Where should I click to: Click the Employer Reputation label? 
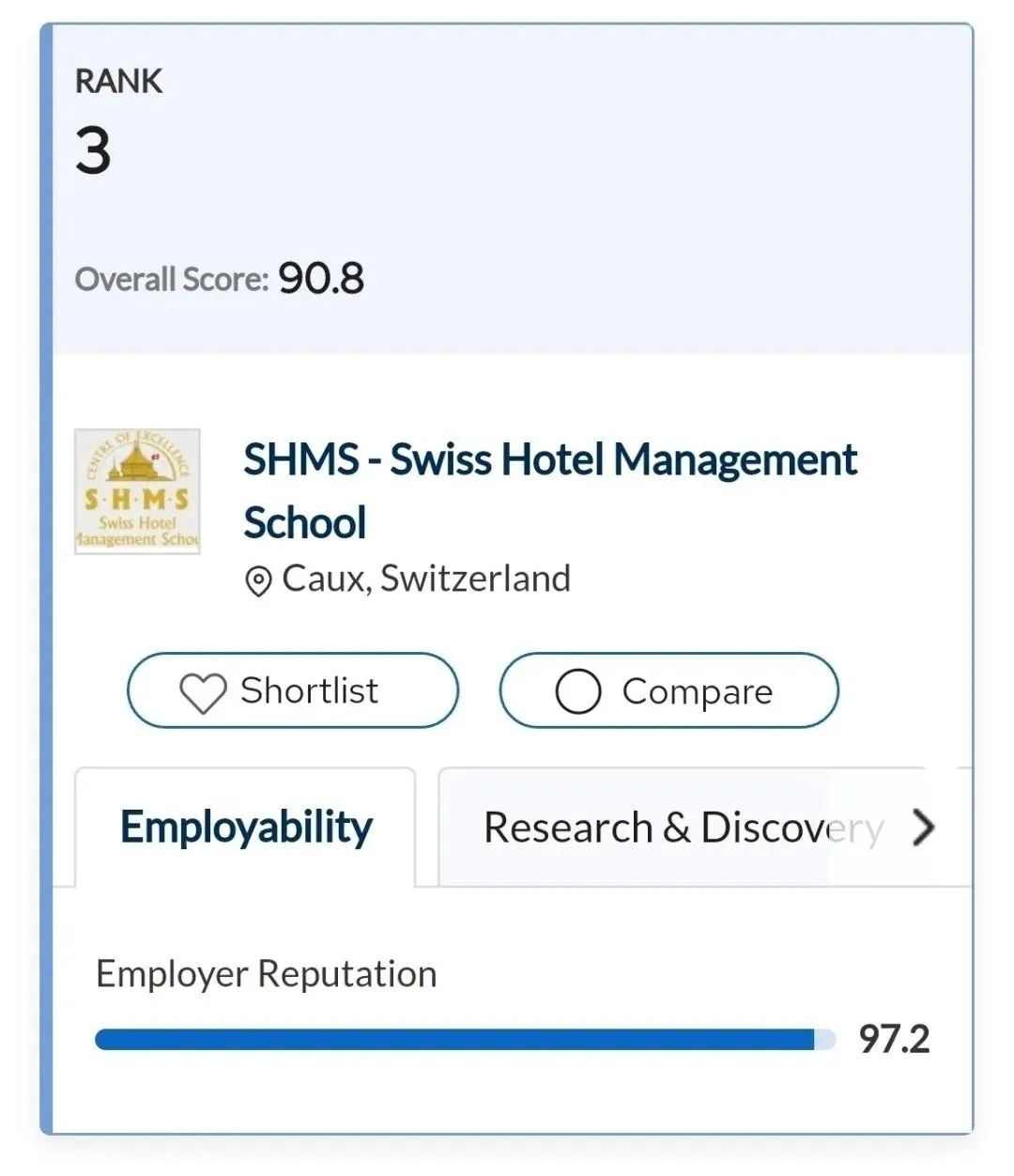point(267,974)
